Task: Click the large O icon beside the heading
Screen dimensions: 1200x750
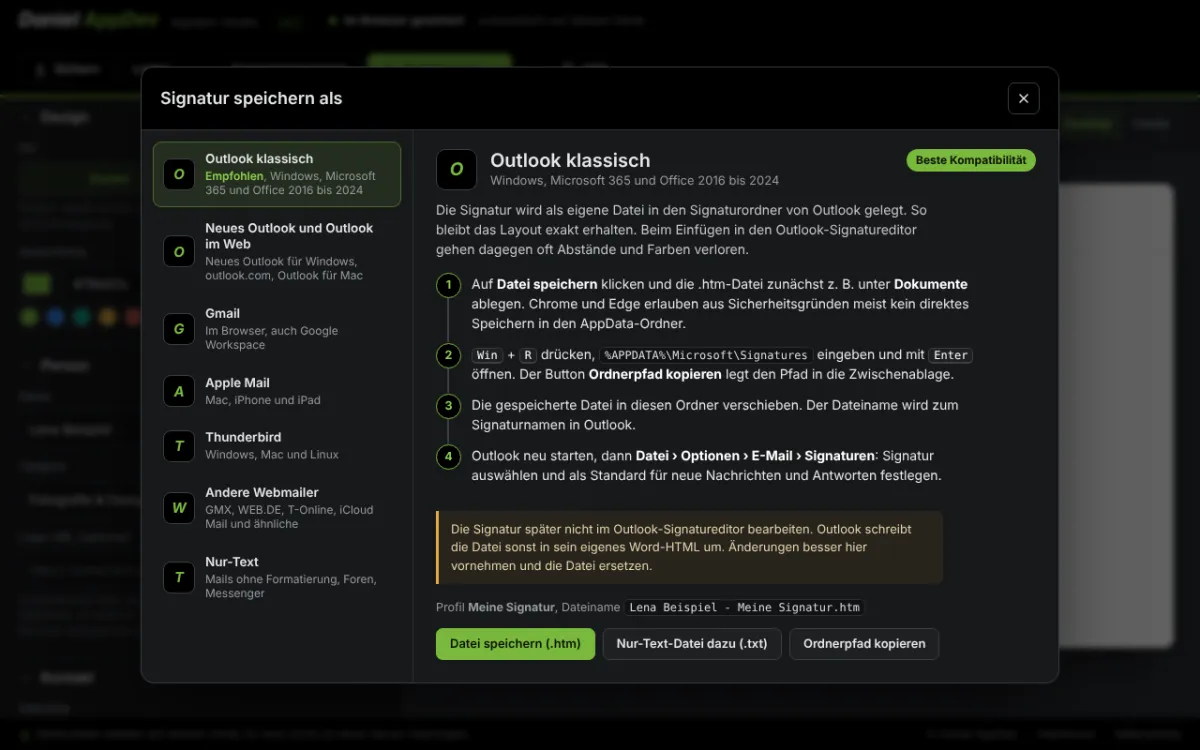Action: (456, 169)
